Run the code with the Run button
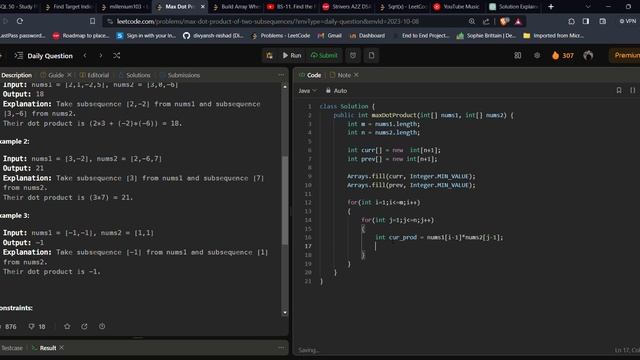Viewport: 640px width, 360px height. point(292,56)
